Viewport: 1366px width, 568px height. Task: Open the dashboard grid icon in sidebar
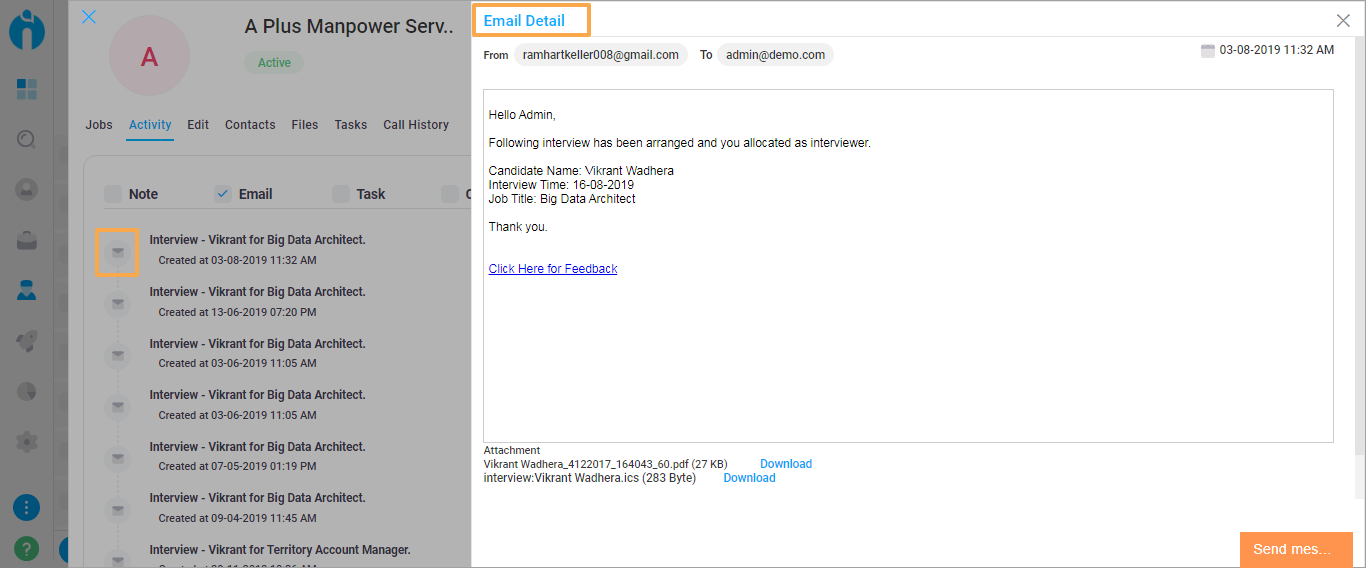pos(27,89)
